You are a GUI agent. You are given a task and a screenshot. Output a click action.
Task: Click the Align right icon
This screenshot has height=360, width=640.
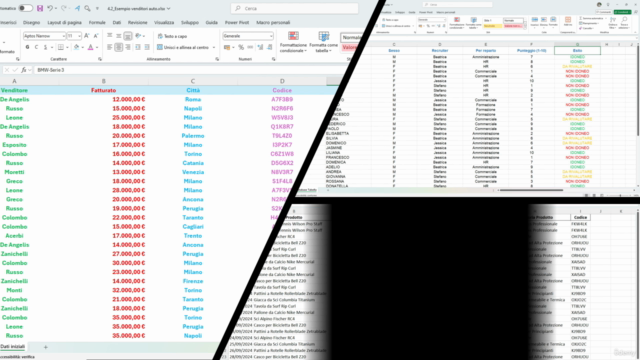[x=128, y=47]
